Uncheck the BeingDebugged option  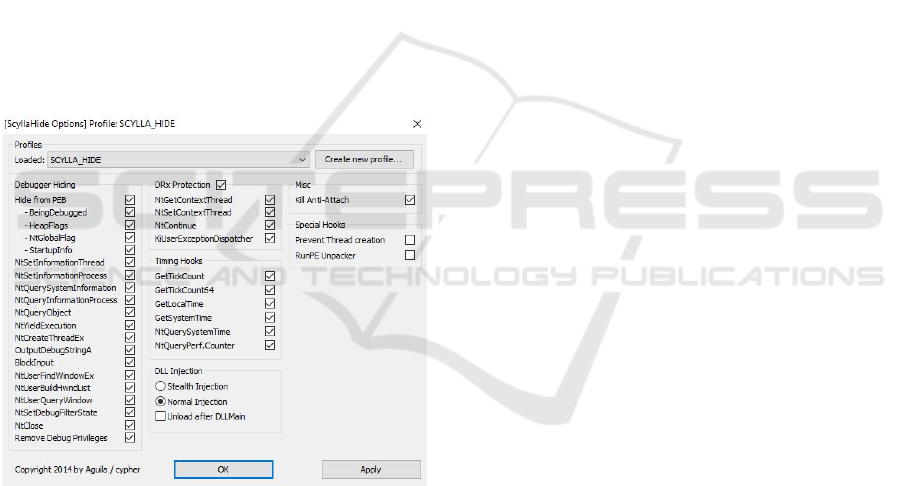(x=130, y=212)
